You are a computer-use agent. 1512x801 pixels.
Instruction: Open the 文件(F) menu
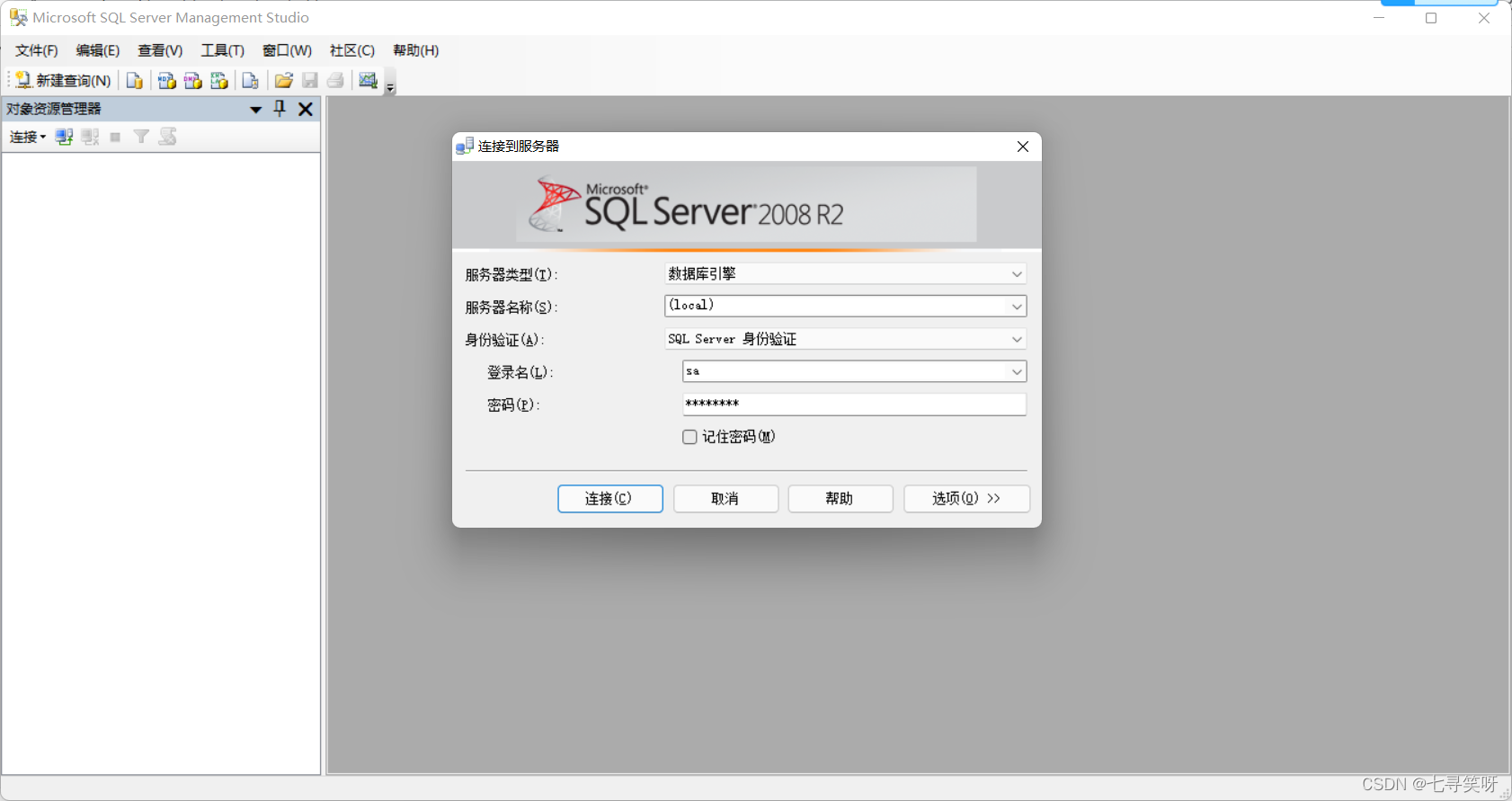tap(37, 50)
